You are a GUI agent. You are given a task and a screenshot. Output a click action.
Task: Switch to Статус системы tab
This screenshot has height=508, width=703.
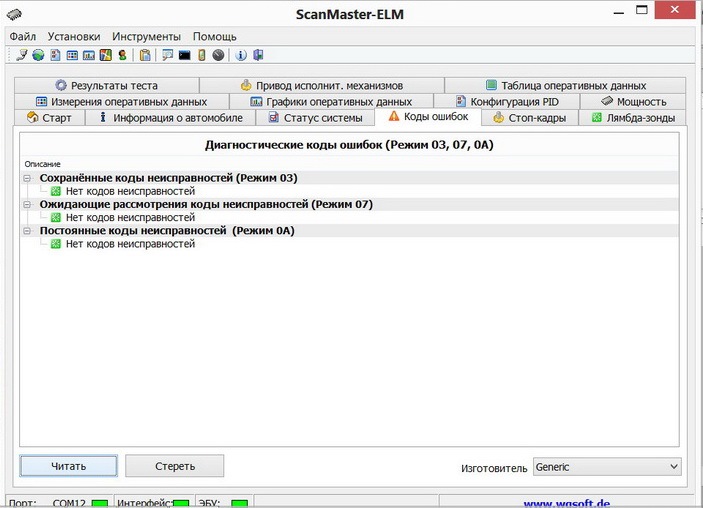point(315,118)
